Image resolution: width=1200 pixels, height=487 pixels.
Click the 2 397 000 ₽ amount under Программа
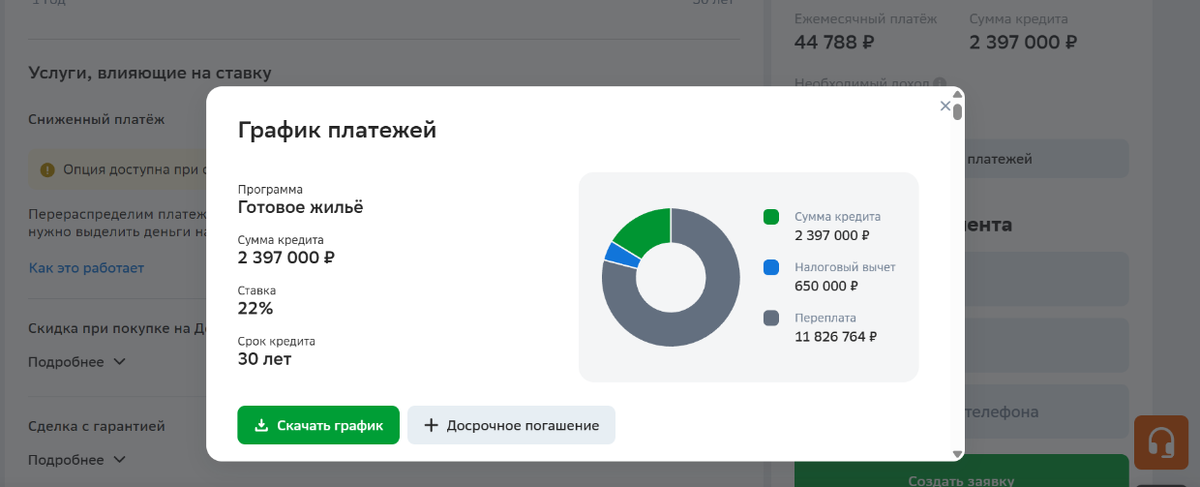(286, 257)
